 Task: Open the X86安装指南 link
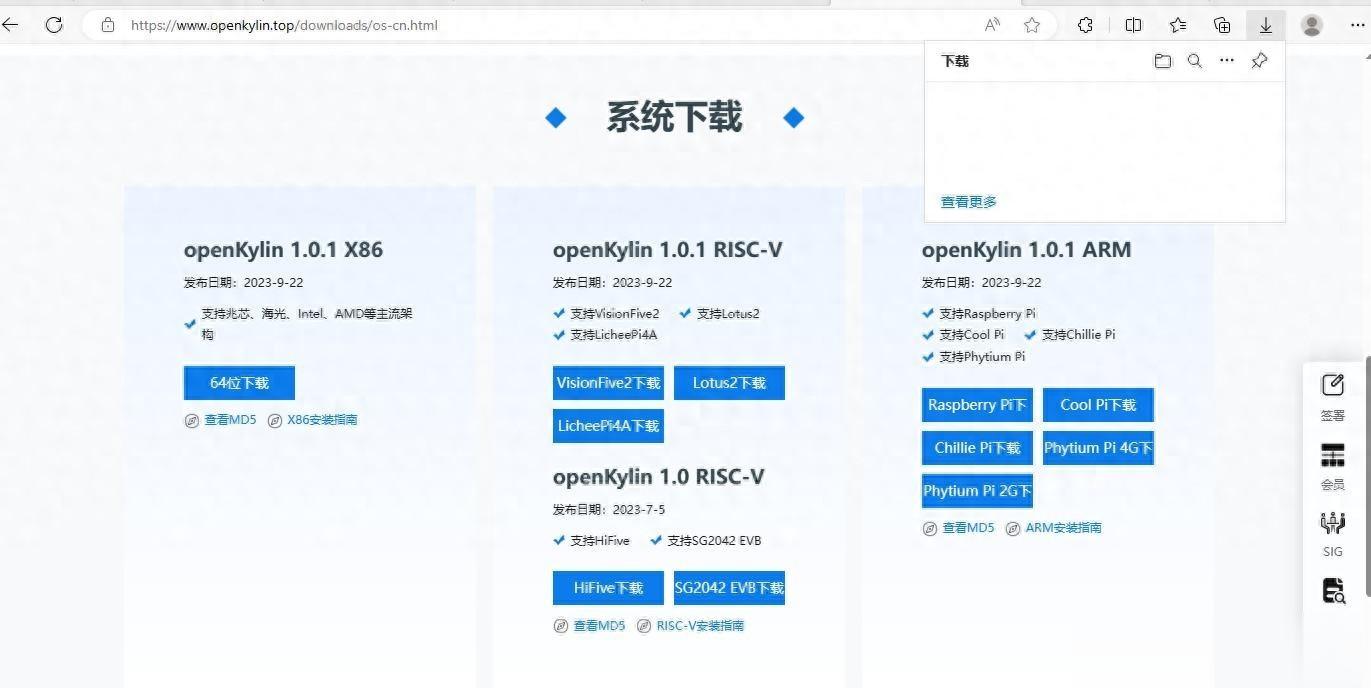pyautogui.click(x=322, y=420)
